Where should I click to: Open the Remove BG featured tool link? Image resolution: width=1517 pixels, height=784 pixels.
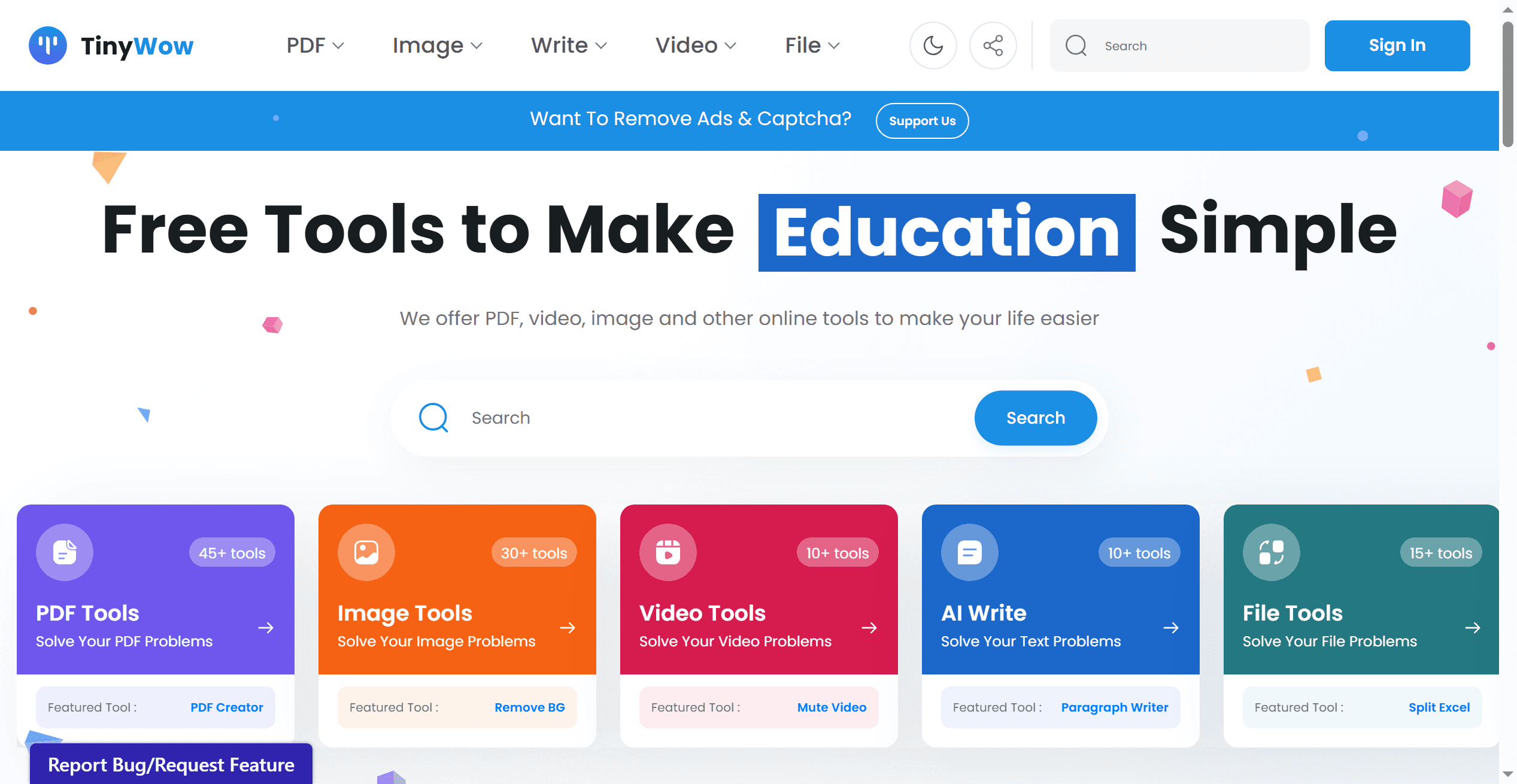[529, 707]
